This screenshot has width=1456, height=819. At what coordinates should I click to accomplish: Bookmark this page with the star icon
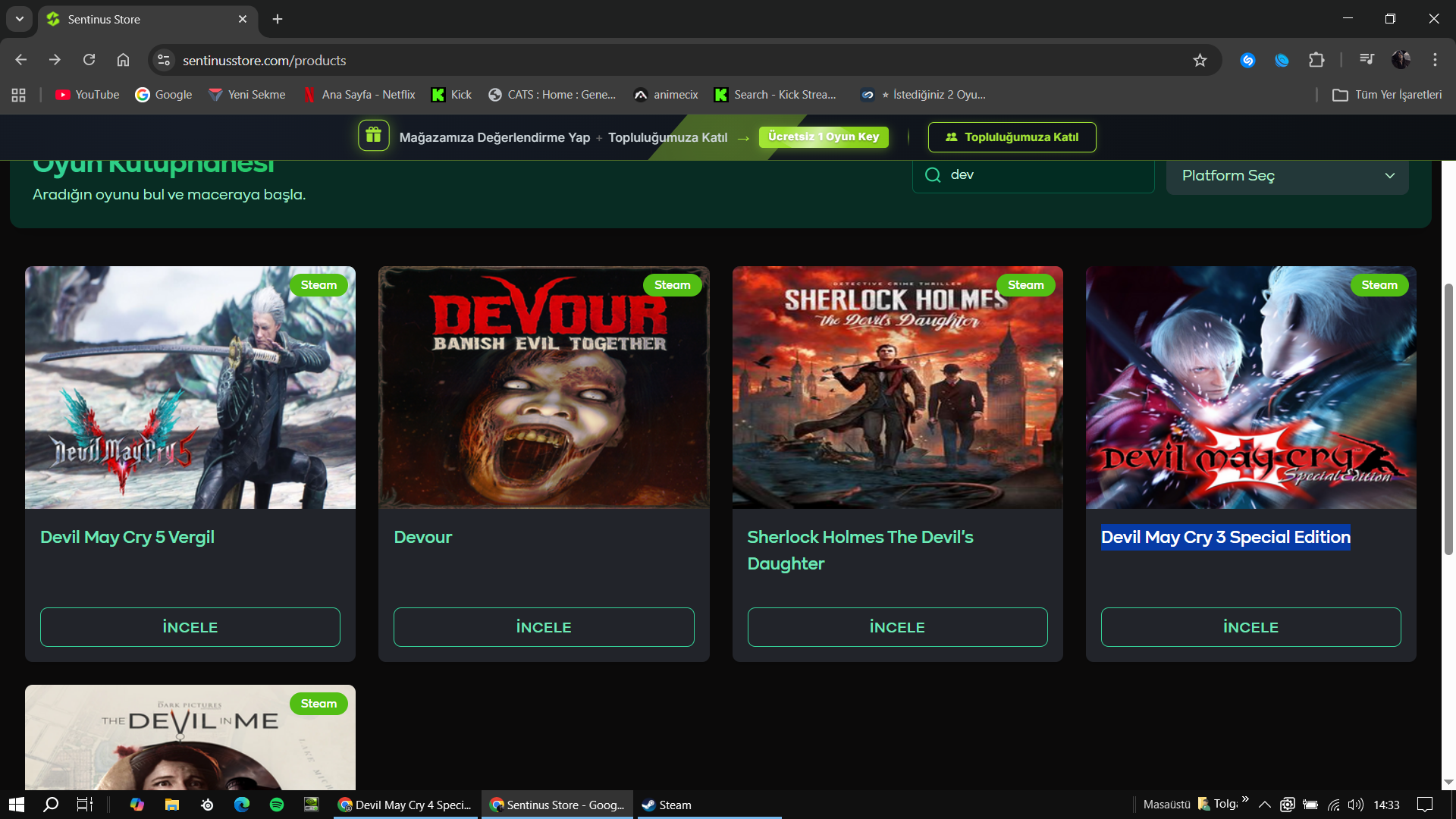[1200, 60]
